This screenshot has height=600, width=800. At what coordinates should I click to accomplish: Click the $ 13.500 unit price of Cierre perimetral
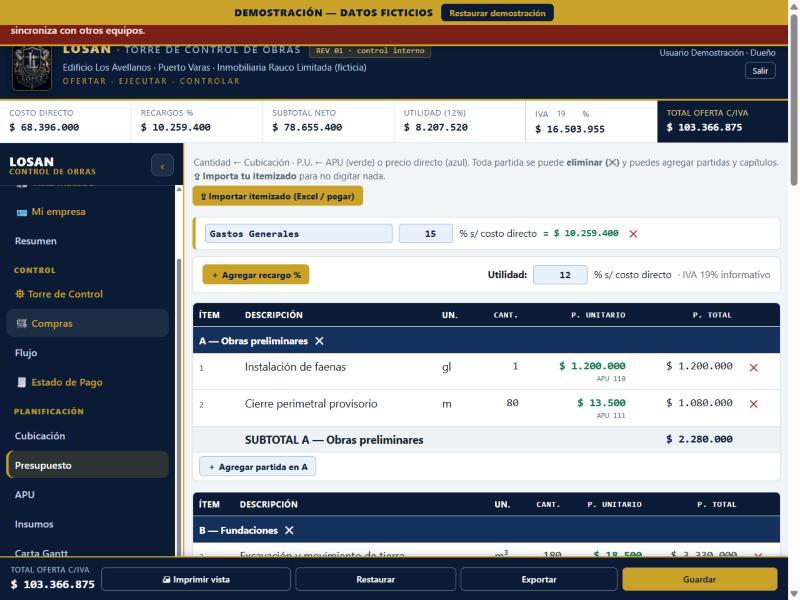601,403
